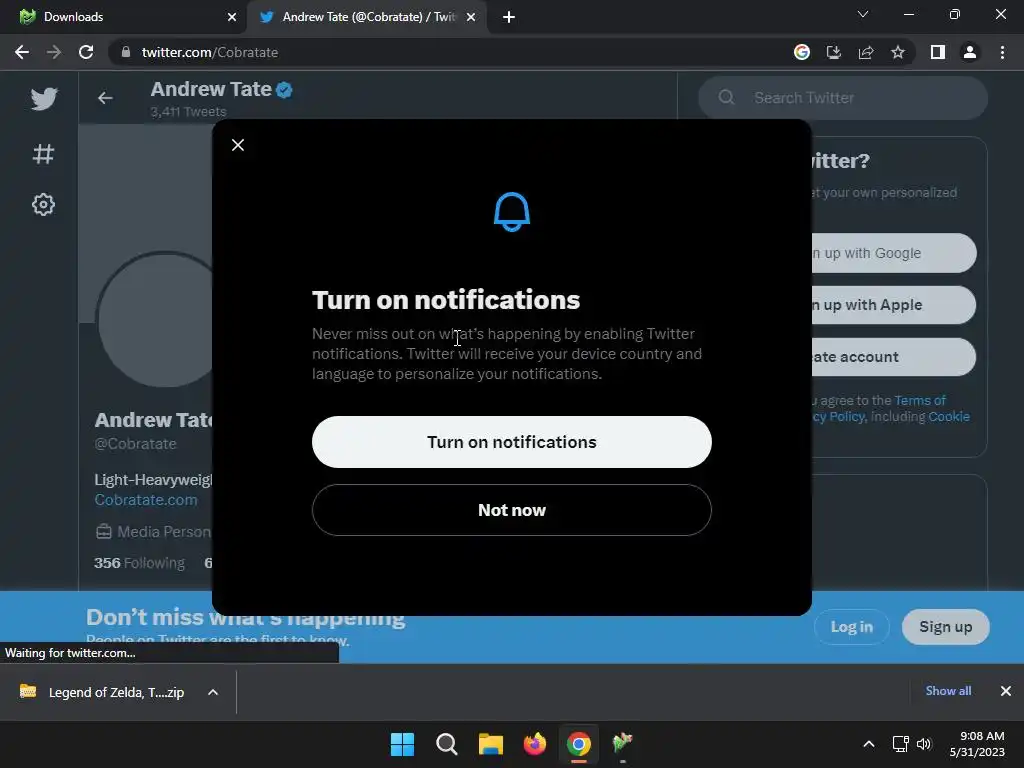Viewport: 1024px width, 768px height.
Task: Open the hummingbird app on taskbar
Action: [x=622, y=744]
